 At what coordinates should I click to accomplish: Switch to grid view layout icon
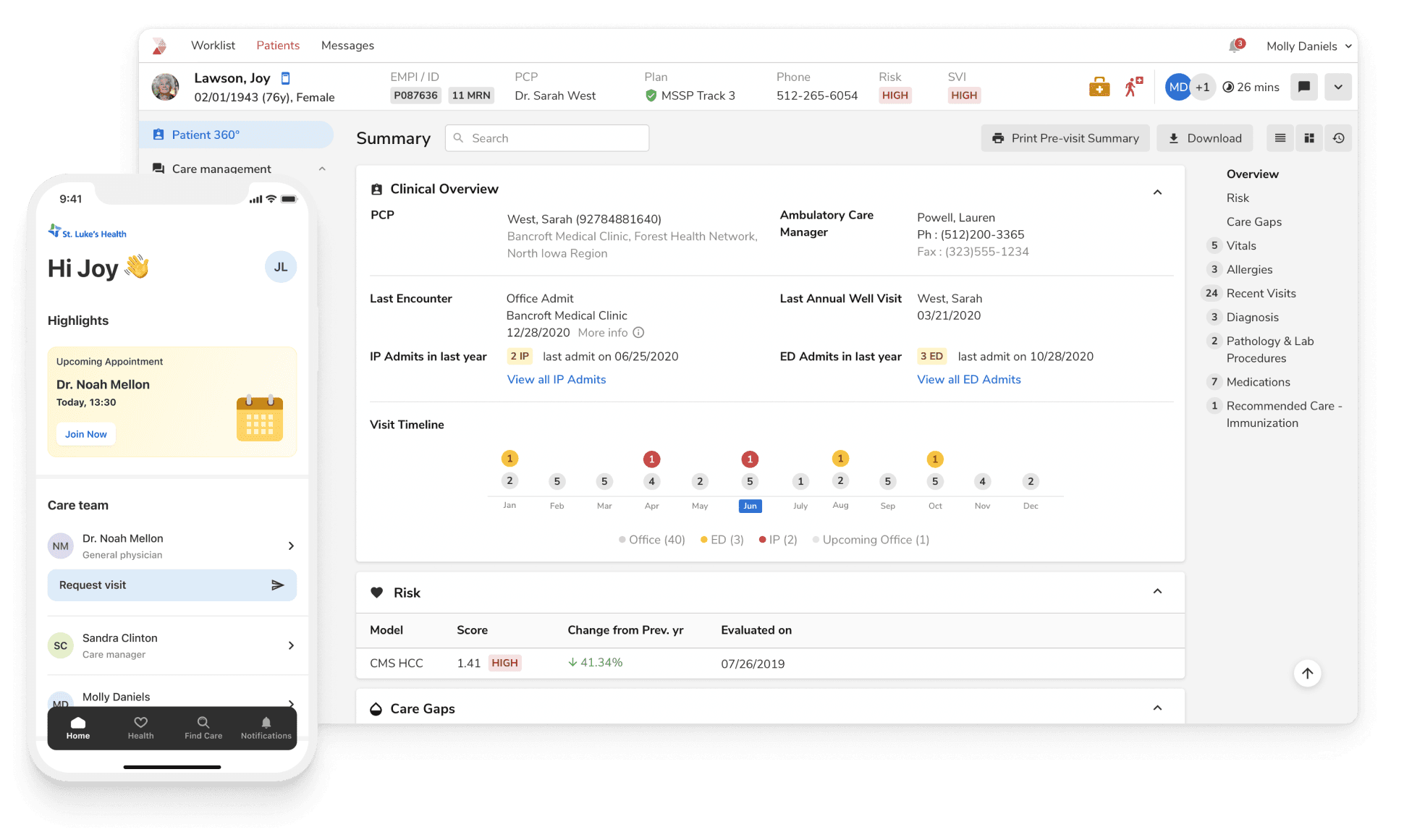[x=1309, y=138]
